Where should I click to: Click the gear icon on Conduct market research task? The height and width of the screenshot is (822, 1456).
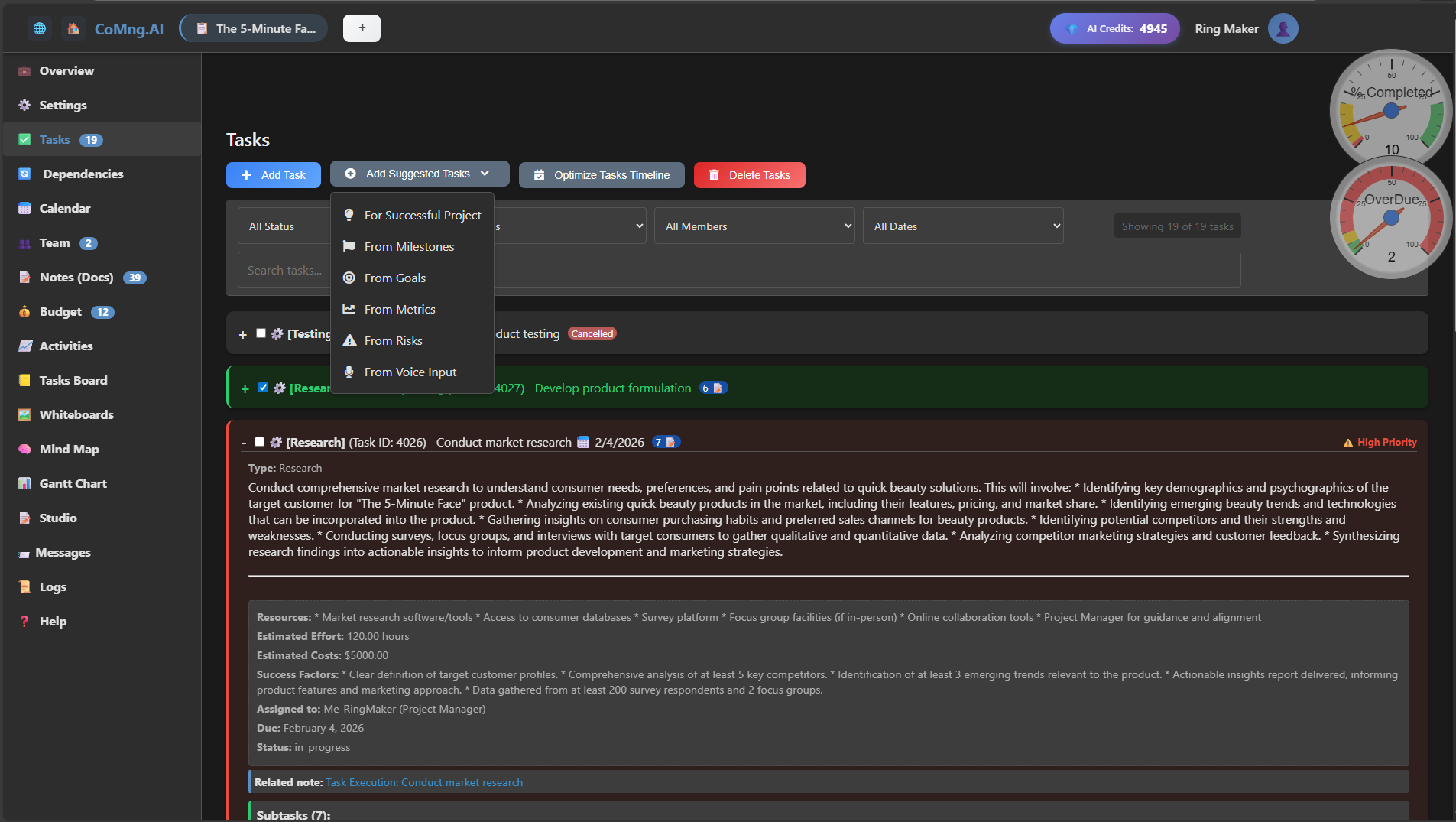[x=276, y=442]
